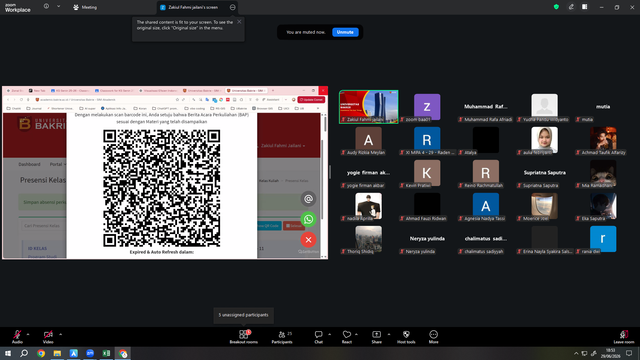Click the Zoom Workplace logo
The image size is (640, 360).
pos(18,7)
